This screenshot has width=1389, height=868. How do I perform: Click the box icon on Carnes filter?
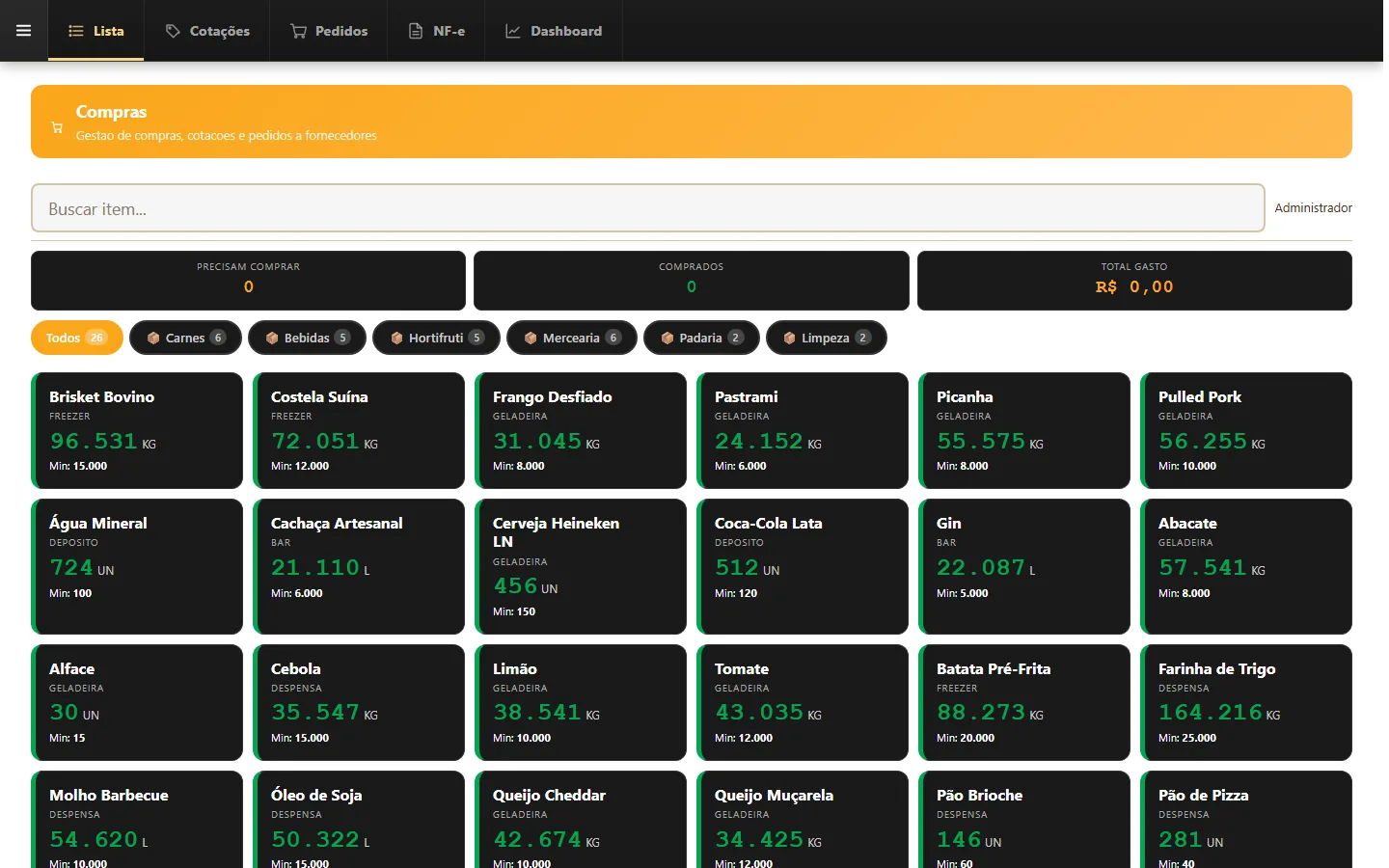coord(153,338)
